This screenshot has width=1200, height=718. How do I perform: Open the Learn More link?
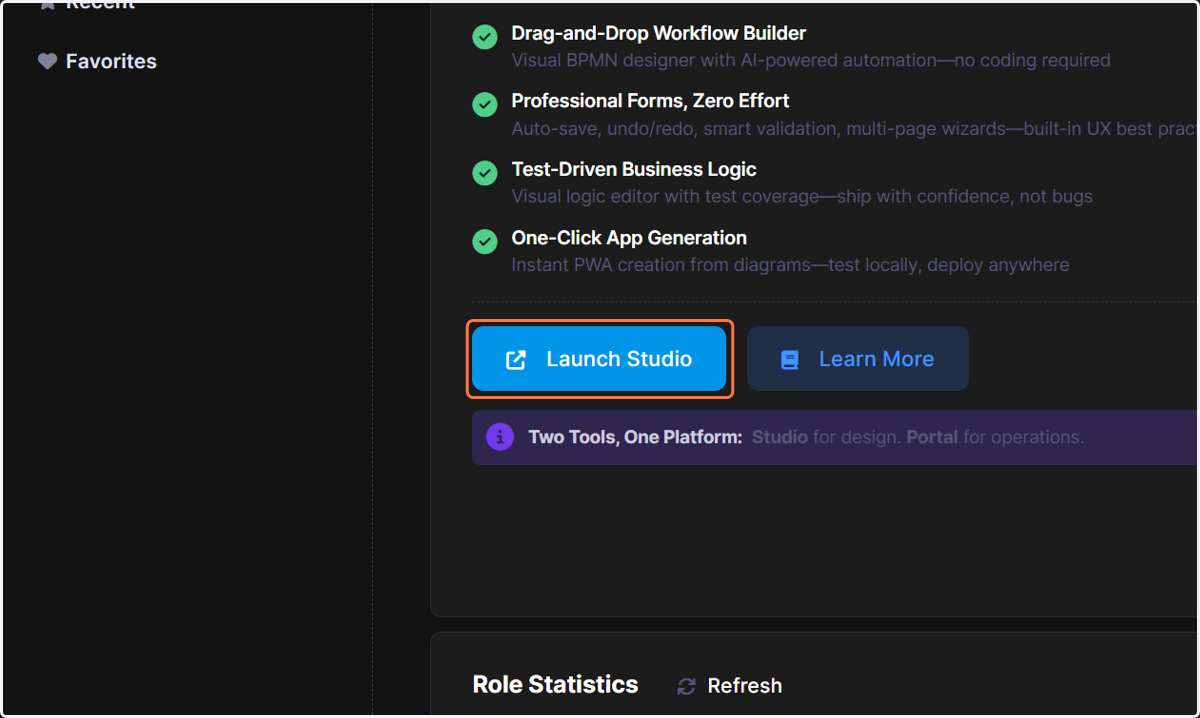pyautogui.click(x=858, y=359)
